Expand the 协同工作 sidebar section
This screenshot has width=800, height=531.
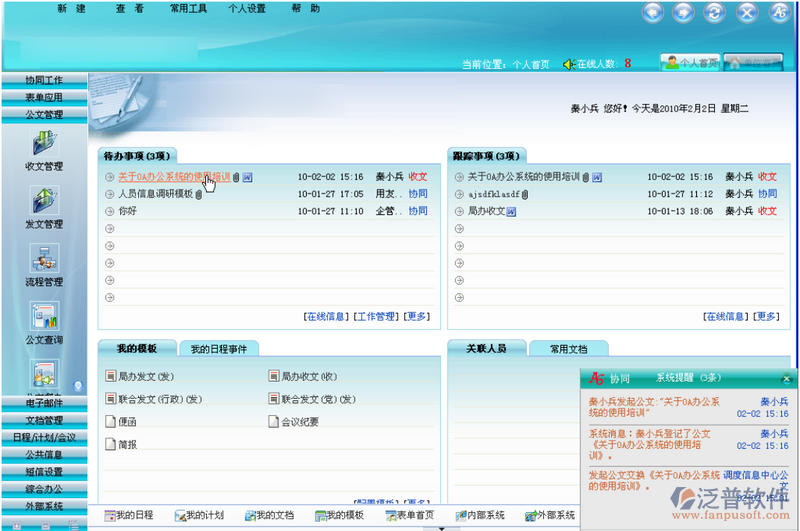[44, 80]
